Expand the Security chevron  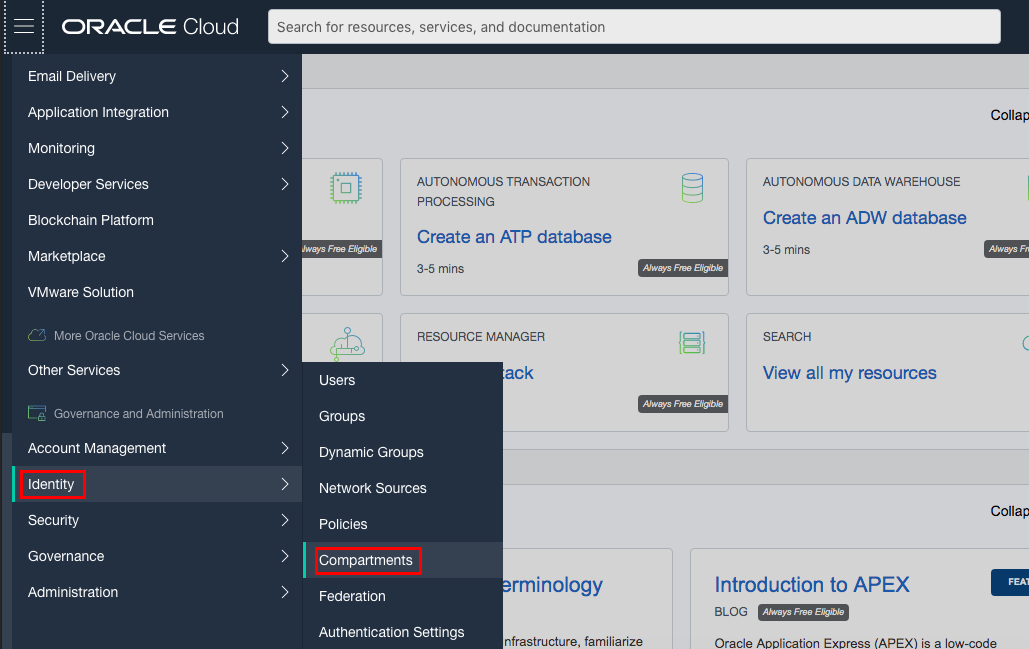[x=285, y=520]
